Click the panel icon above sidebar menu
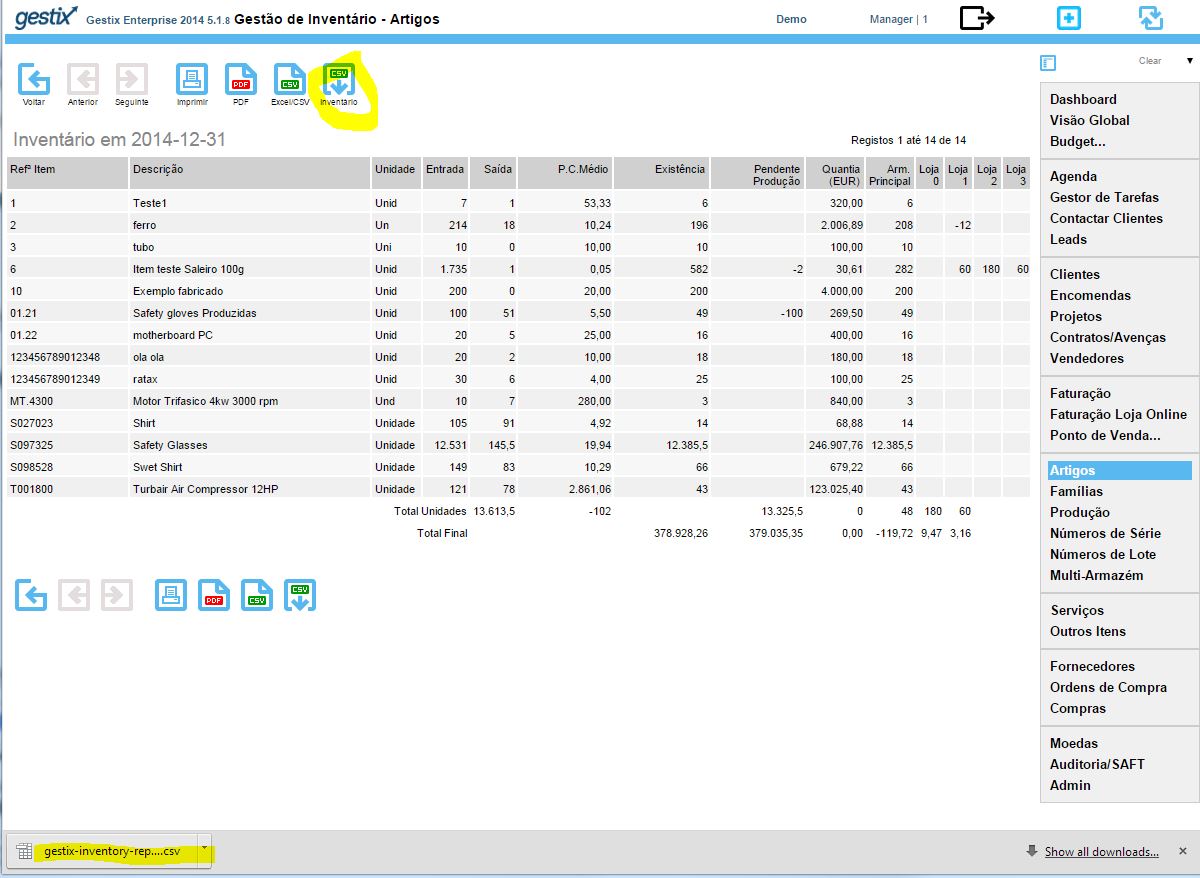Image resolution: width=1200 pixels, height=878 pixels. [1048, 62]
